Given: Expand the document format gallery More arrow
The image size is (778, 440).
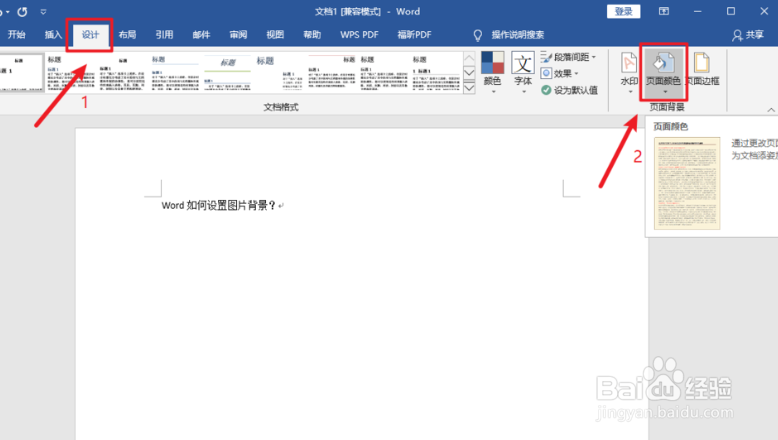Looking at the screenshot, I should 469,88.
